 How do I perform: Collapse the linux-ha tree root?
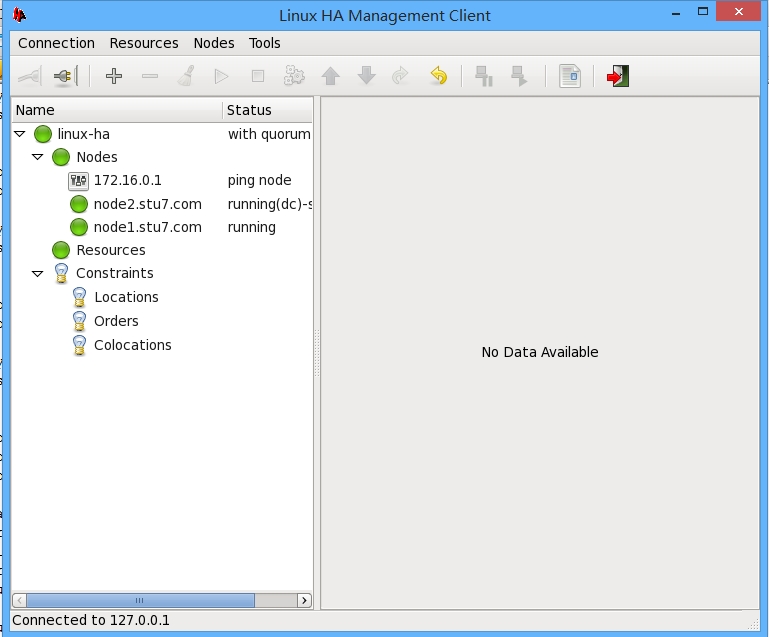click(x=20, y=134)
